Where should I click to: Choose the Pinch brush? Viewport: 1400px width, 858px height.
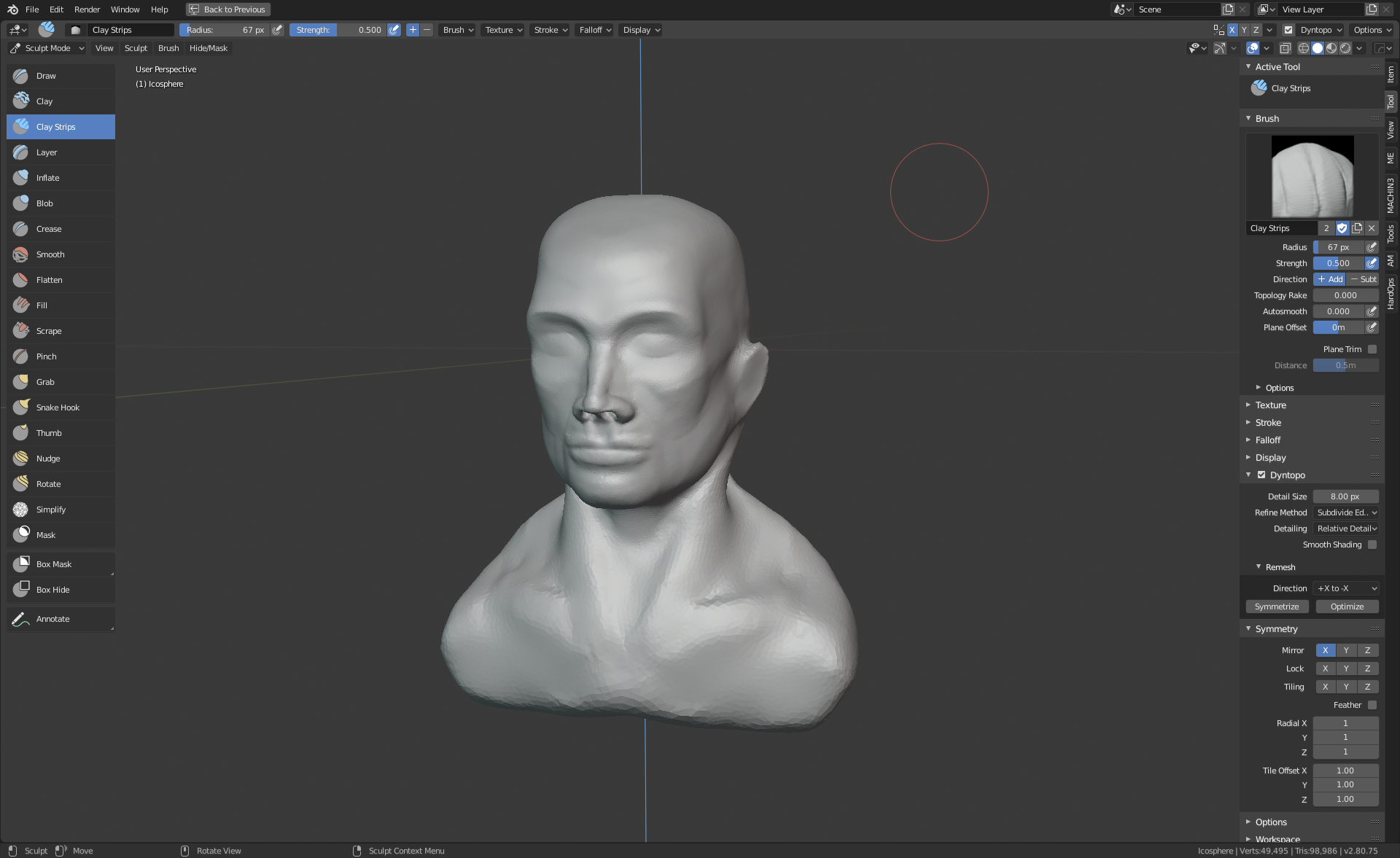[46, 356]
